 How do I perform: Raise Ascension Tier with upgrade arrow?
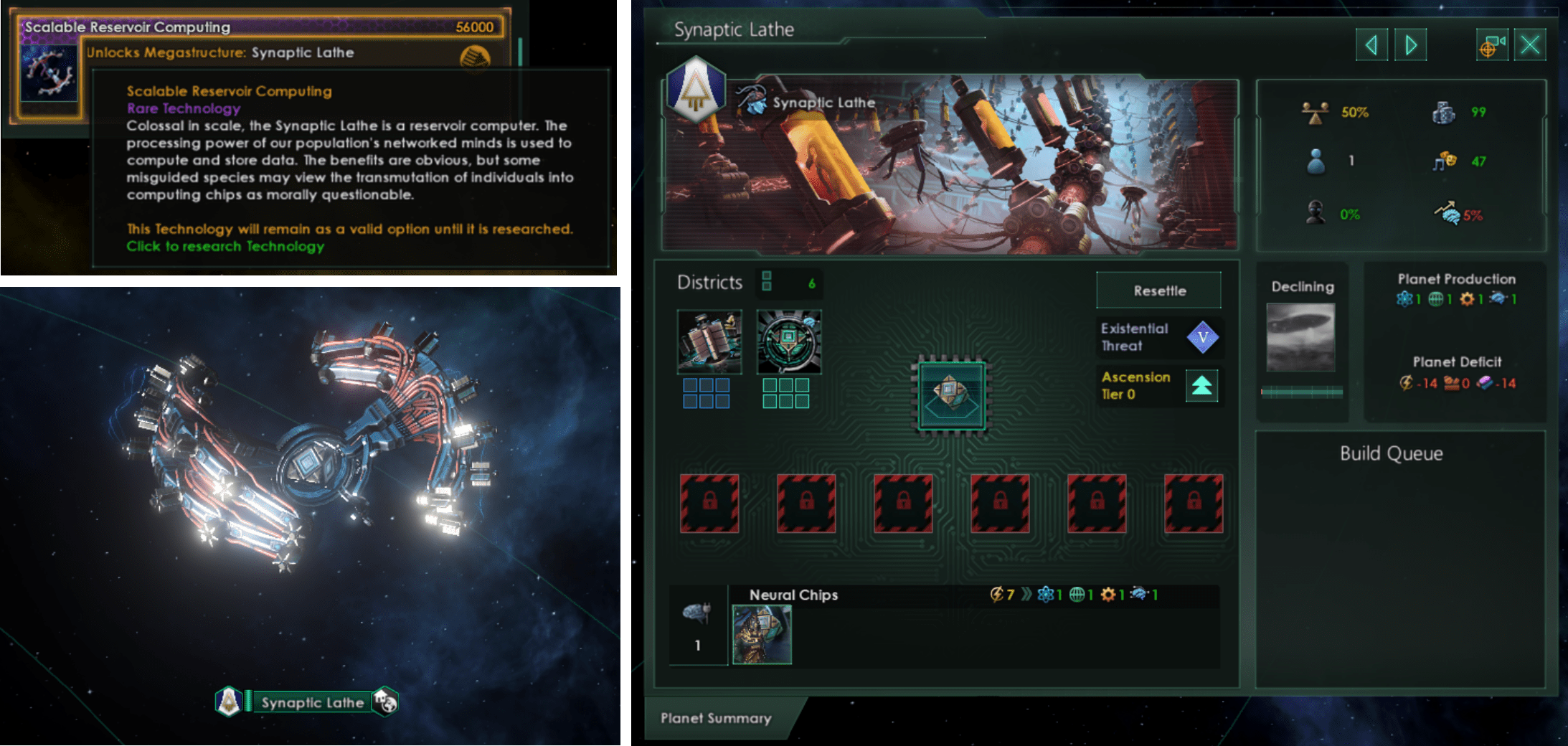[1202, 386]
